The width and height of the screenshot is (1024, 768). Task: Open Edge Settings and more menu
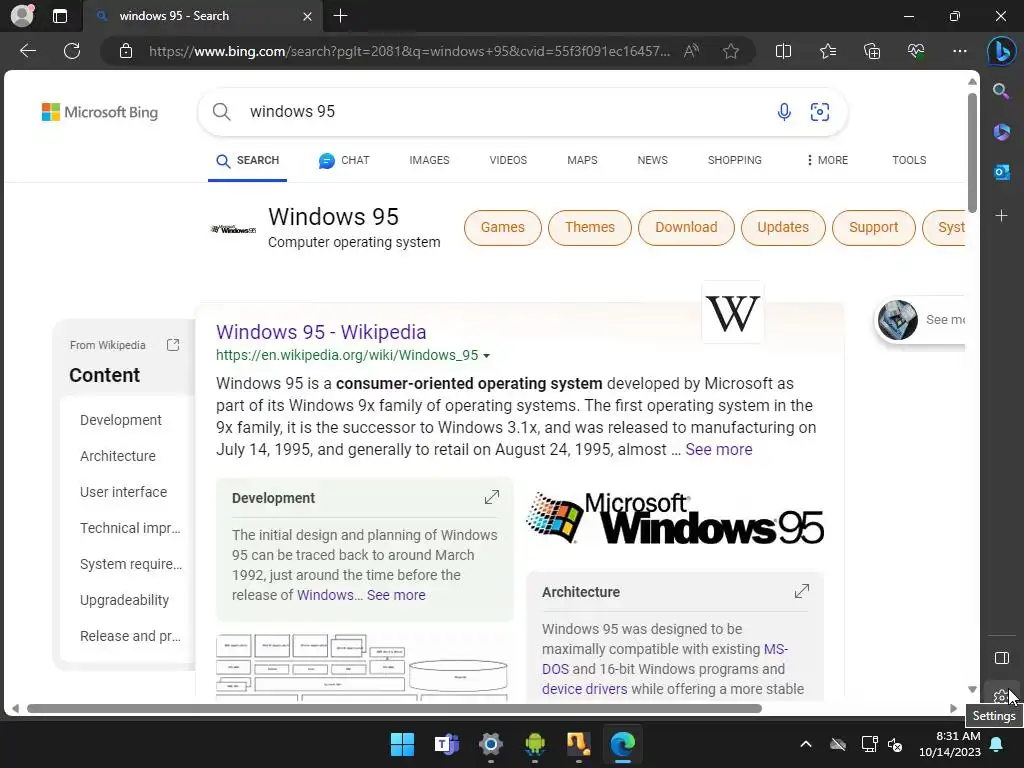point(959,51)
